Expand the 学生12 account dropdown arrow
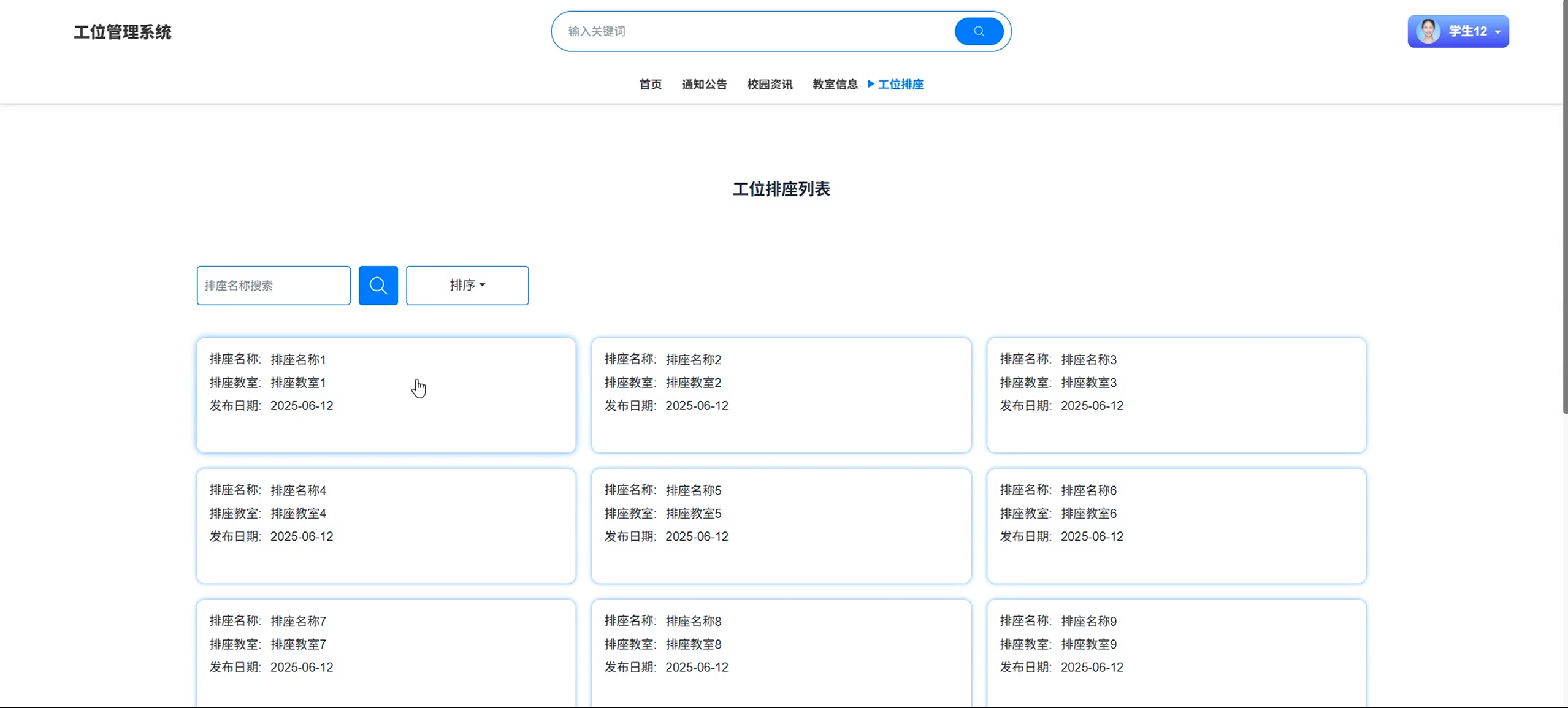1568x708 pixels. click(1497, 32)
